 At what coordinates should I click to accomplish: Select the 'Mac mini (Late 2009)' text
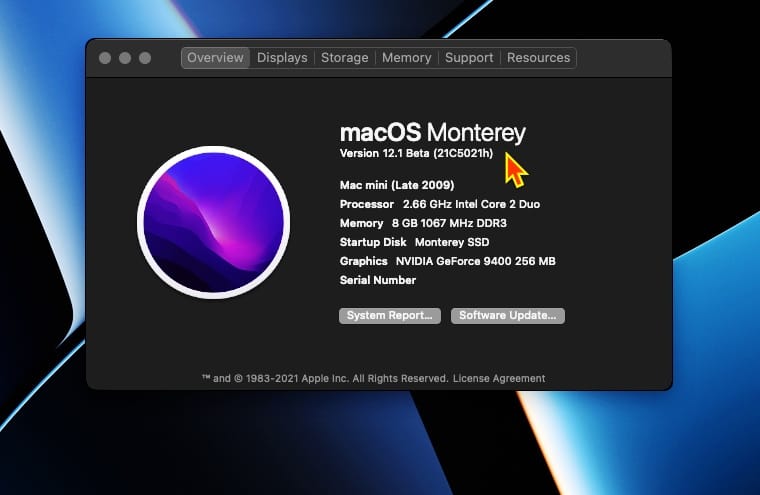pyautogui.click(x=397, y=185)
